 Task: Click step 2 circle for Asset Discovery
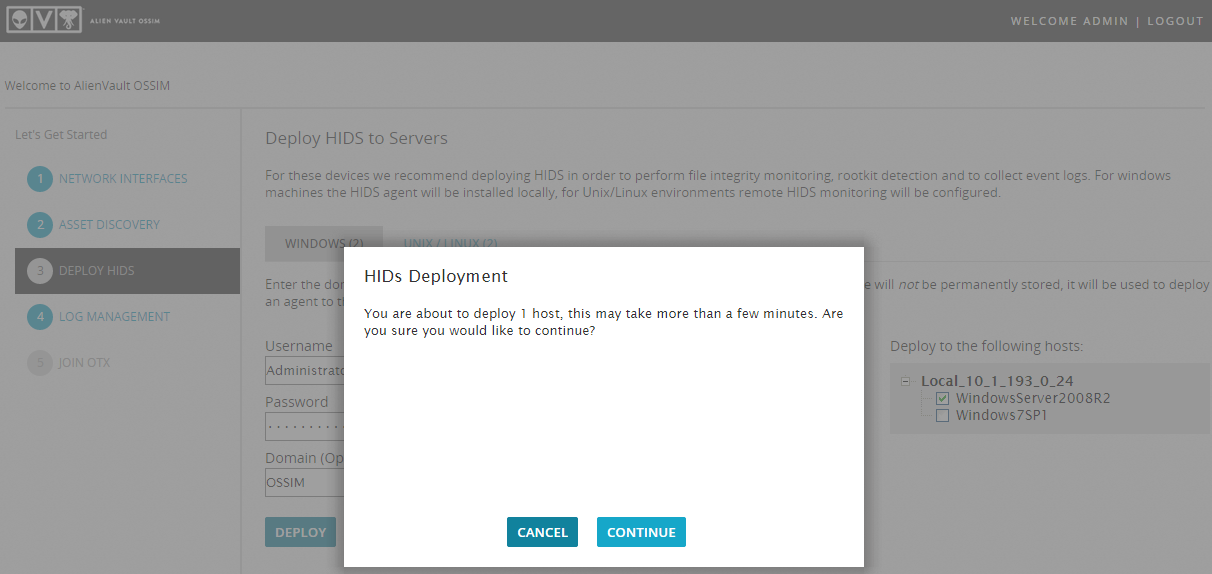[40, 225]
